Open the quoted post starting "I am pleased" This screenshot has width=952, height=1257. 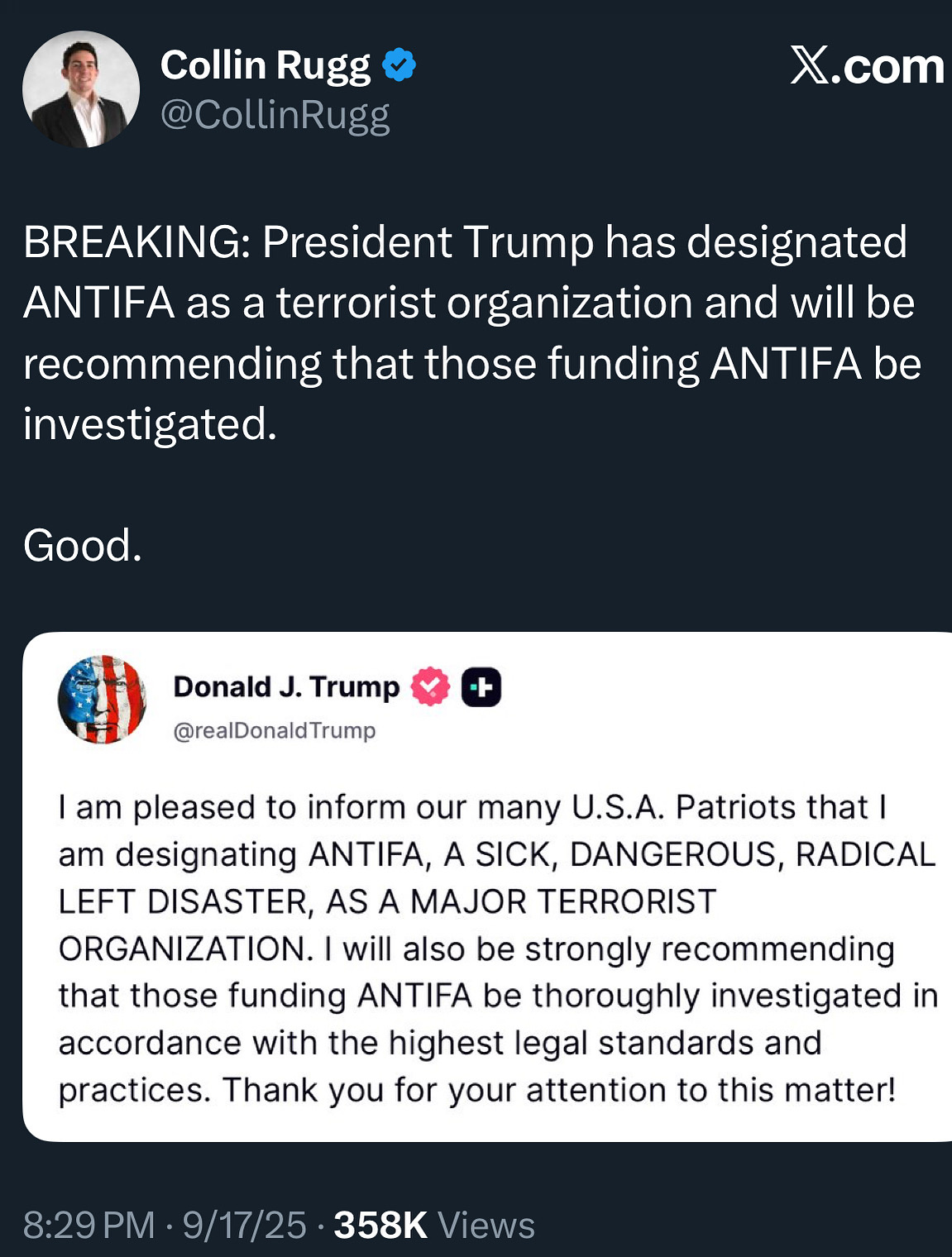coord(487,887)
